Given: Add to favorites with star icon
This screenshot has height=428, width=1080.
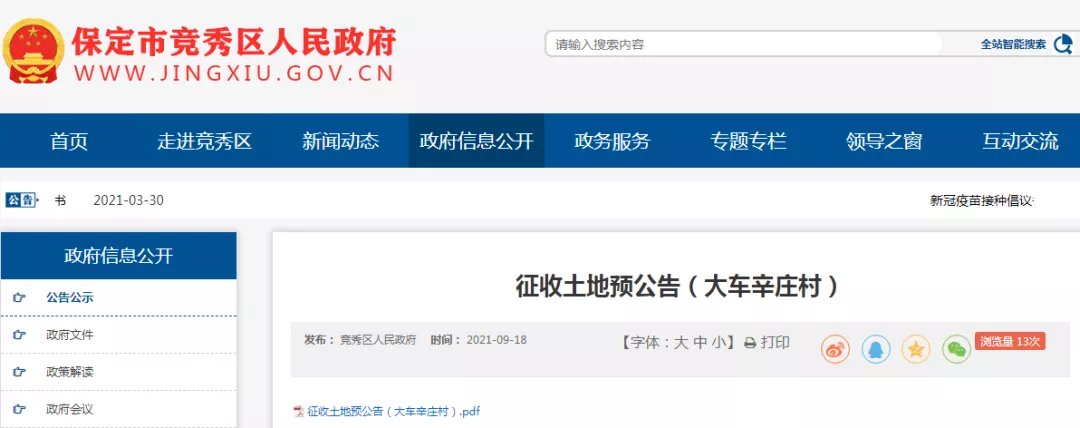Looking at the screenshot, I should (x=915, y=349).
